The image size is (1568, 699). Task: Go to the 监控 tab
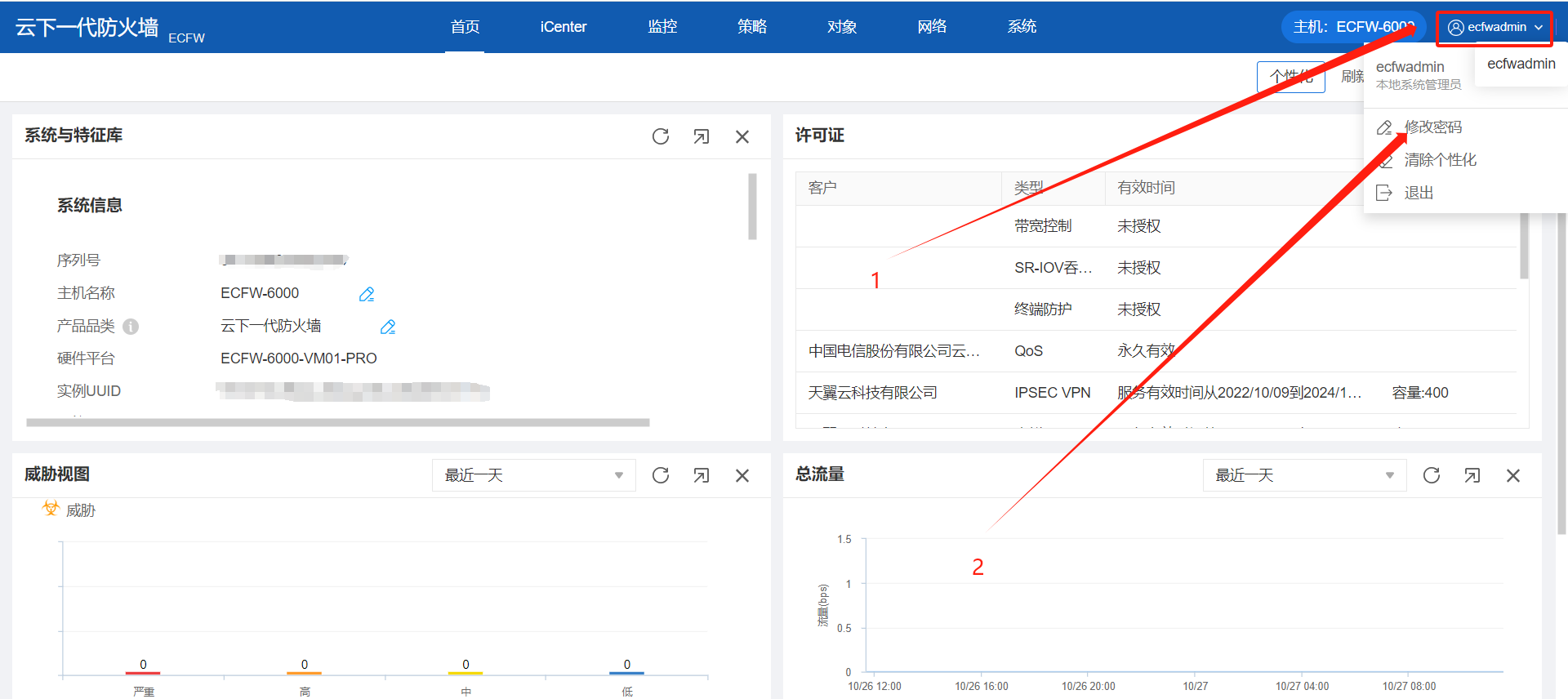tap(662, 27)
